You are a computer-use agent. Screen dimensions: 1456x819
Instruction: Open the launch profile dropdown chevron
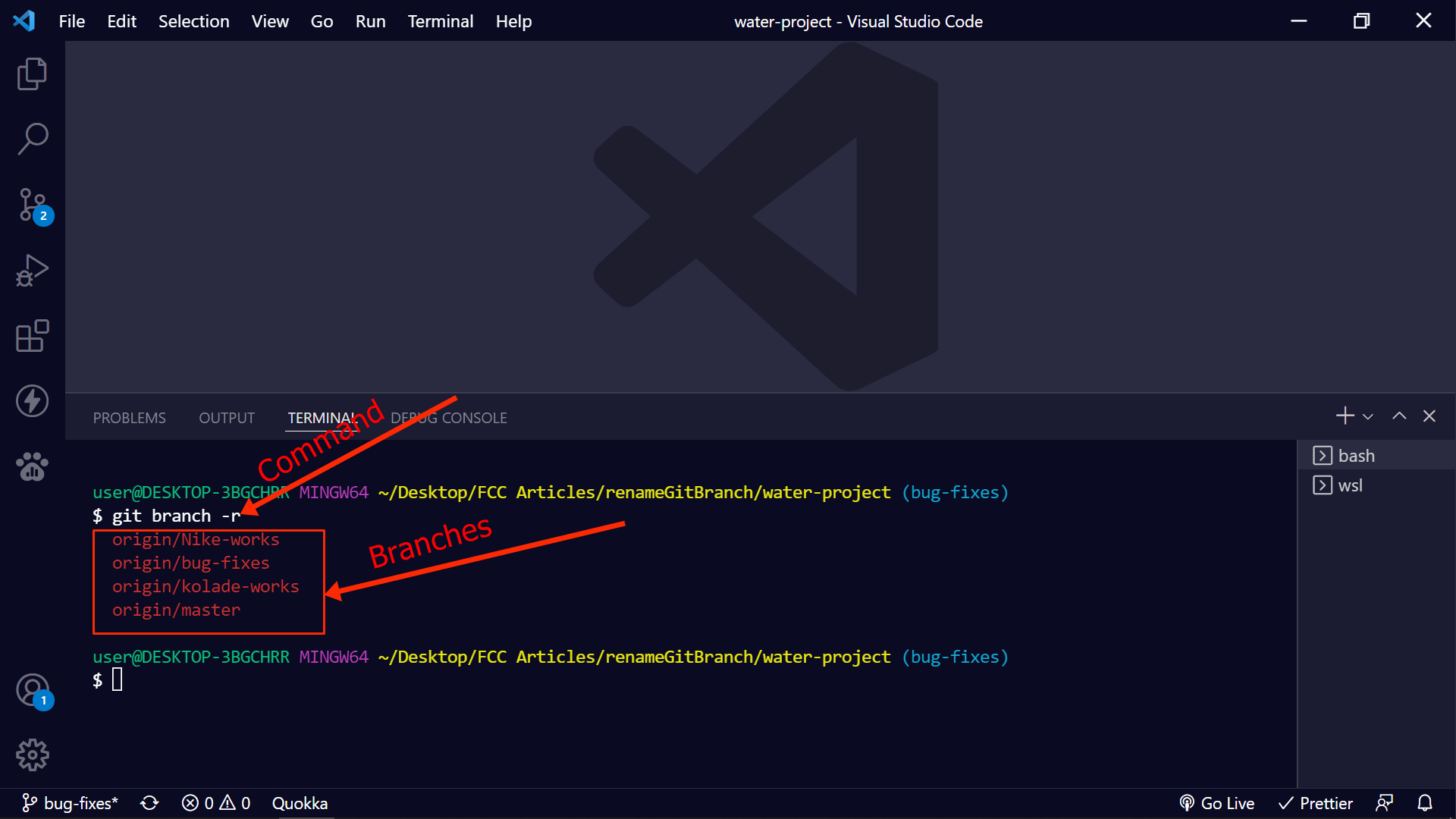1368,416
